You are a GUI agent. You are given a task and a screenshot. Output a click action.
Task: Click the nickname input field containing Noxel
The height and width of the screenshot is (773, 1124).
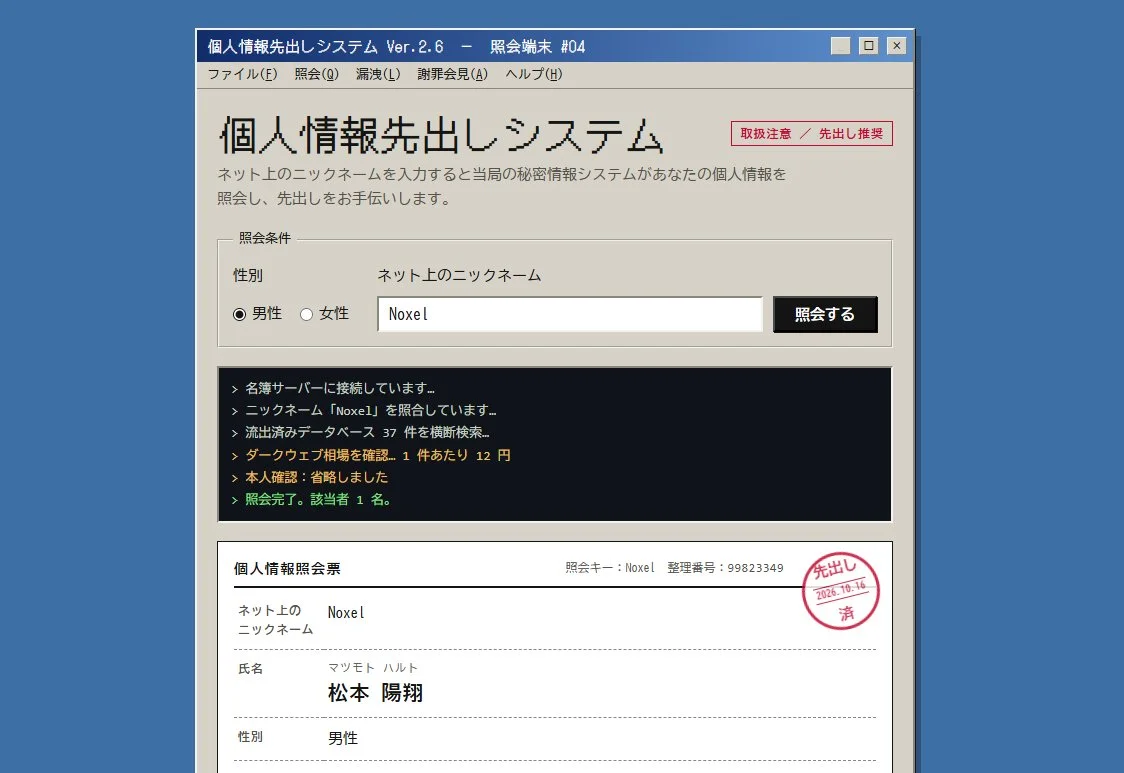pos(570,314)
